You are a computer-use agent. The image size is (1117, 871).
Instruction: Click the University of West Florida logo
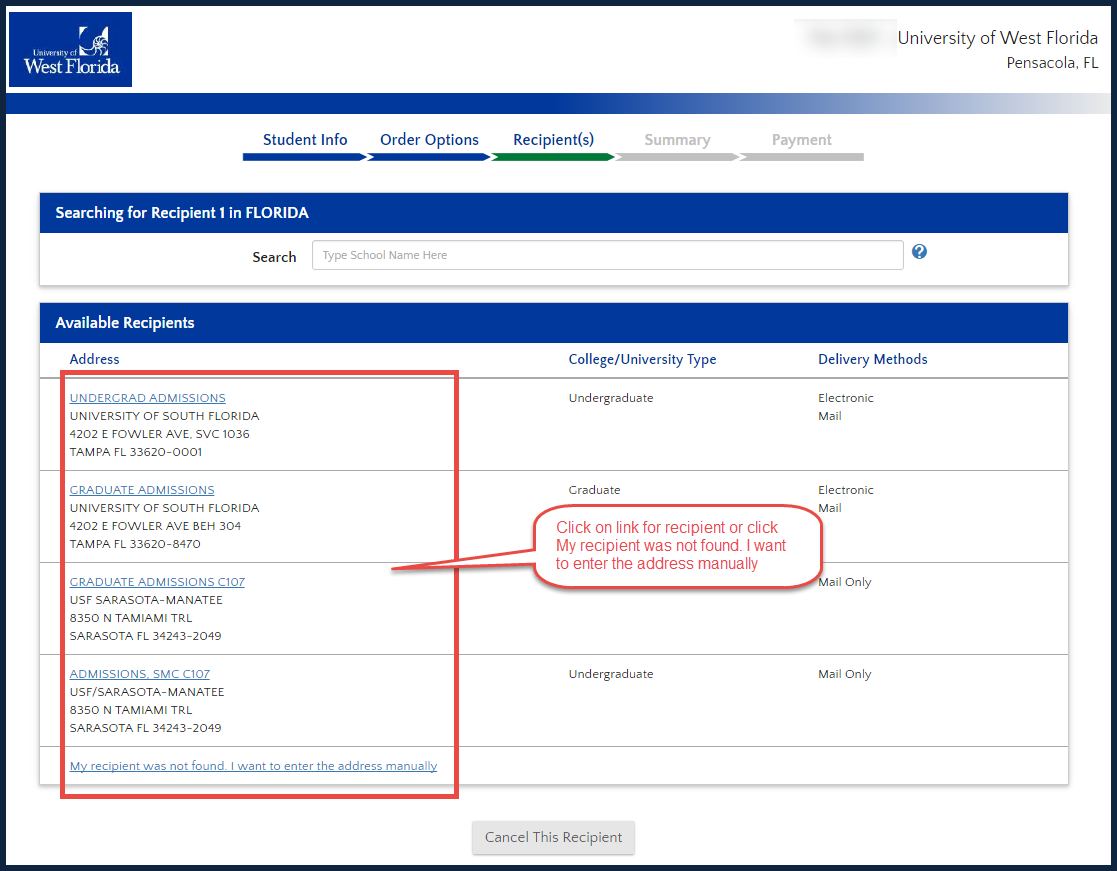[71, 49]
